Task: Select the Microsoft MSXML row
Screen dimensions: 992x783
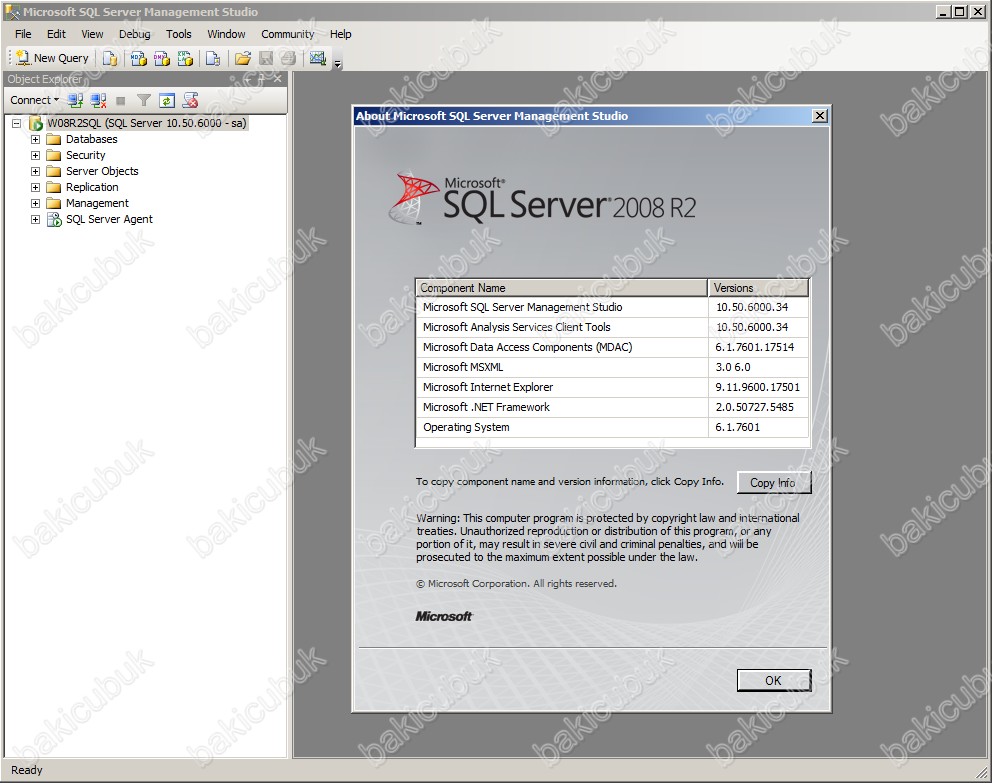Action: (612, 367)
